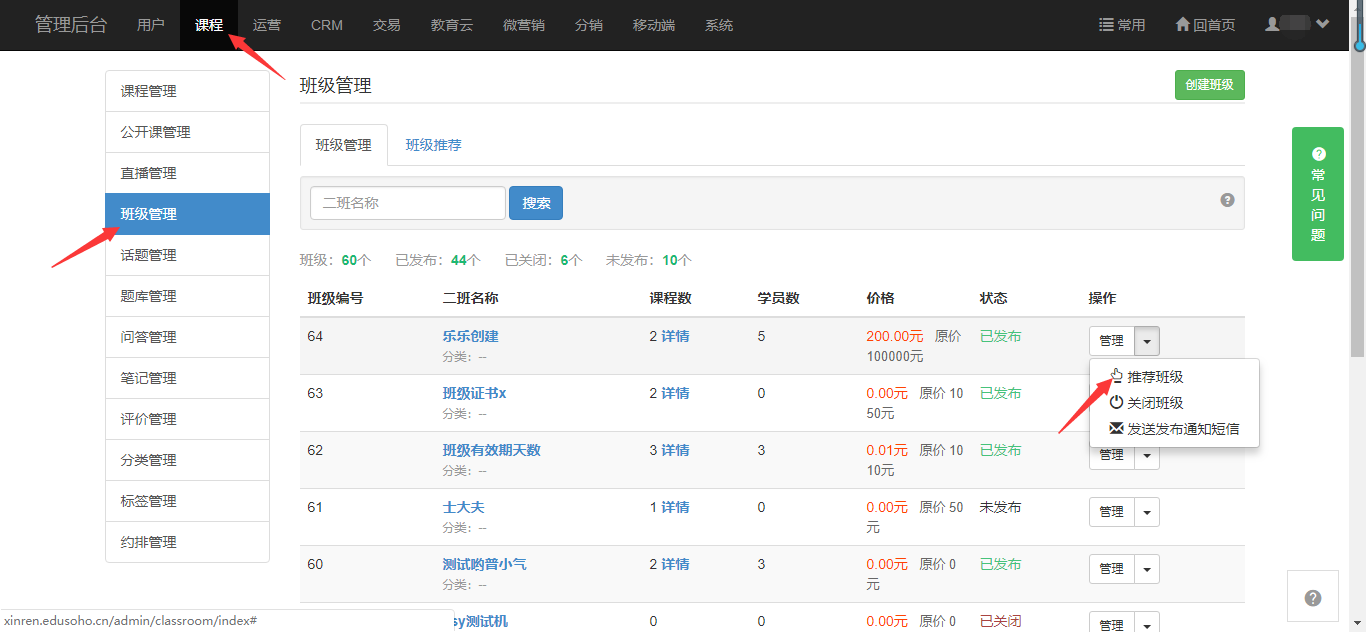
Task: Click the 回首页 home icon
Action: [x=1205, y=25]
